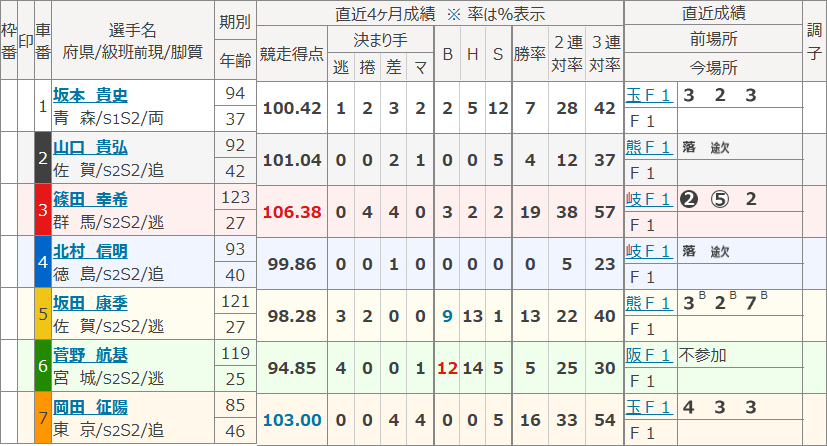Select car number 3 red badge
The width and height of the screenshot is (827, 446).
coord(43,210)
